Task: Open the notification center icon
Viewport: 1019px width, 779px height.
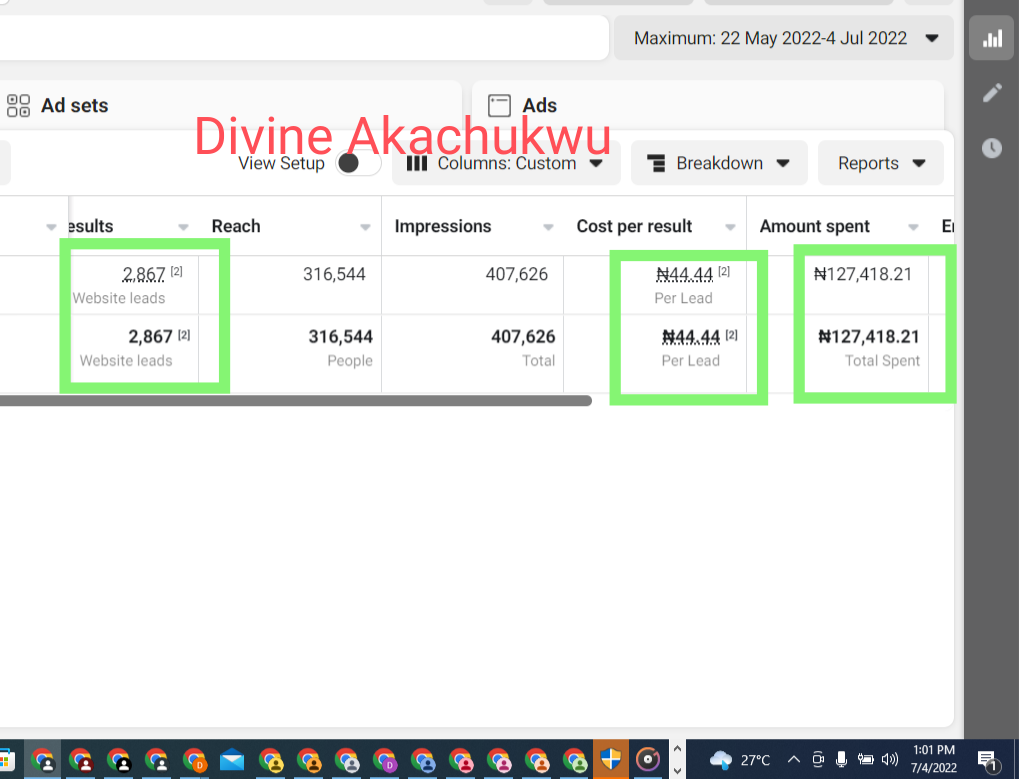Action: pyautogui.click(x=987, y=760)
